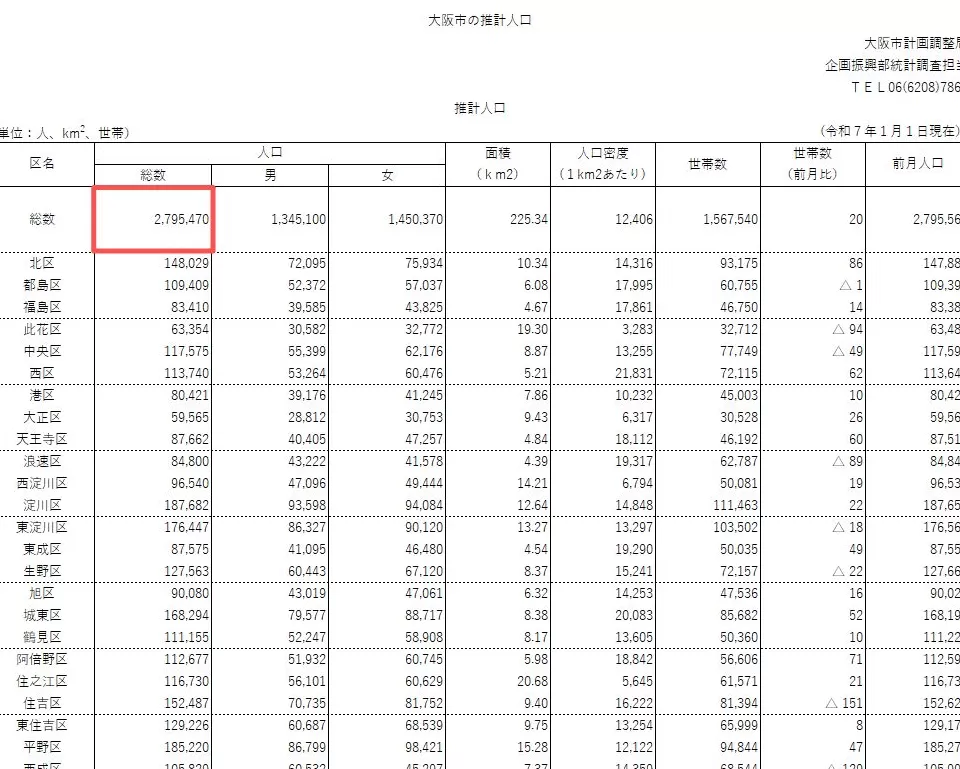Select the 天王寺区 row label
This screenshot has width=960, height=769.
43,439
